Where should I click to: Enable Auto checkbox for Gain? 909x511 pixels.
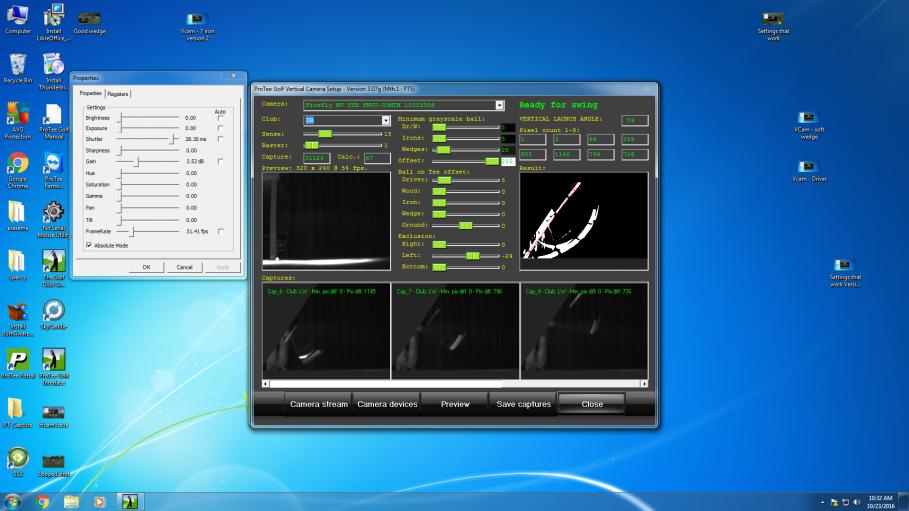(220, 161)
